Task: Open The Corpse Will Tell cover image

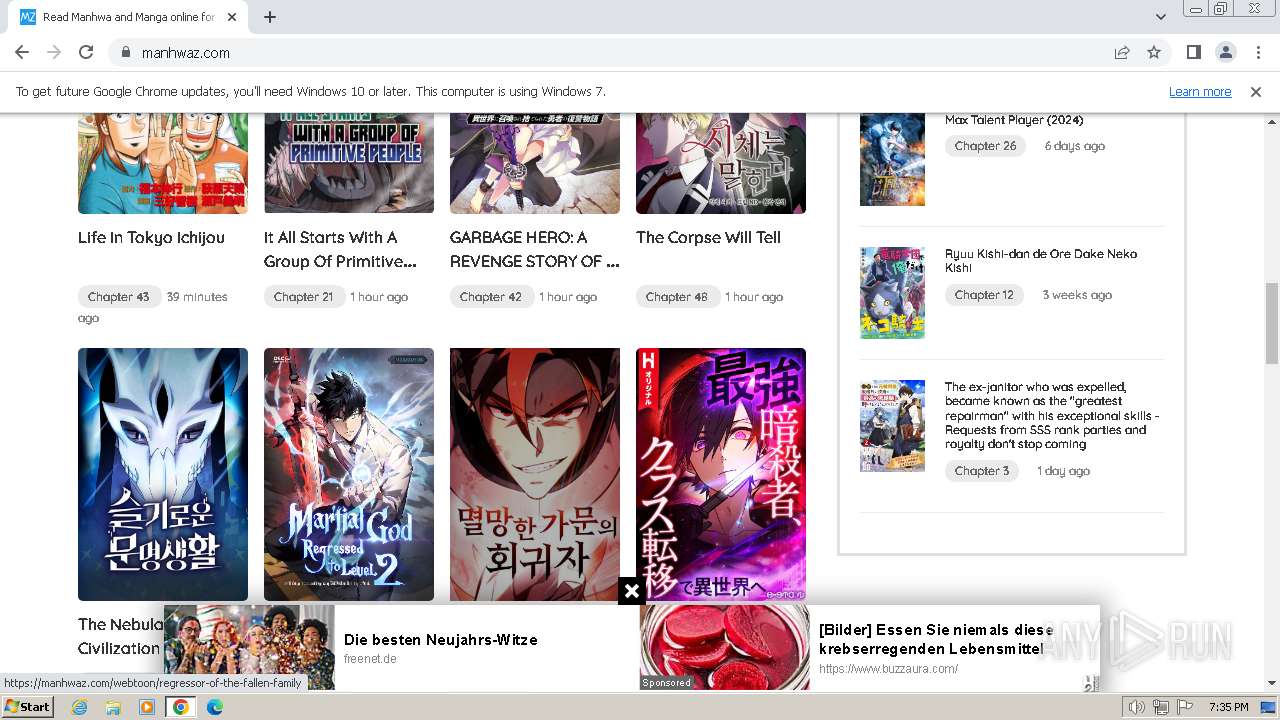Action: [721, 163]
